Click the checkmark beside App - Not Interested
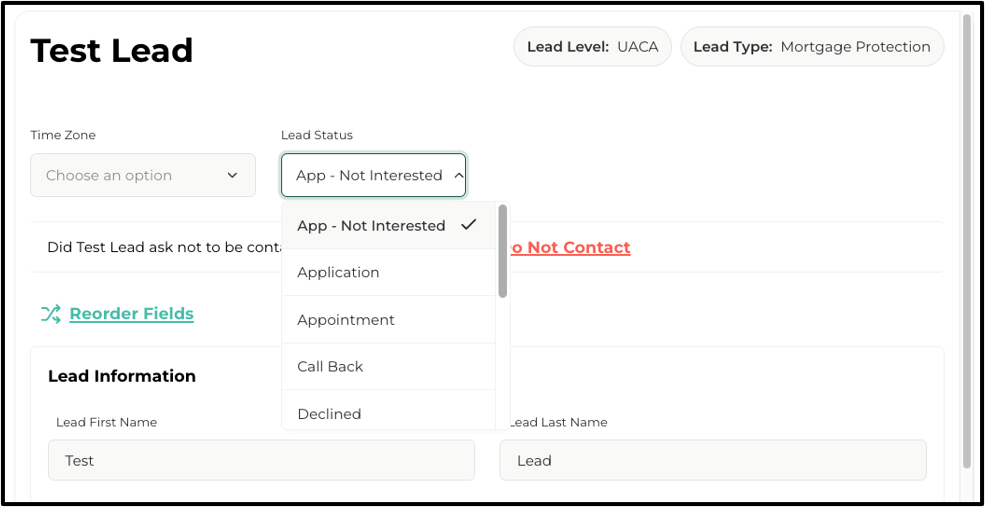This screenshot has height=507, width=985. (x=468, y=225)
